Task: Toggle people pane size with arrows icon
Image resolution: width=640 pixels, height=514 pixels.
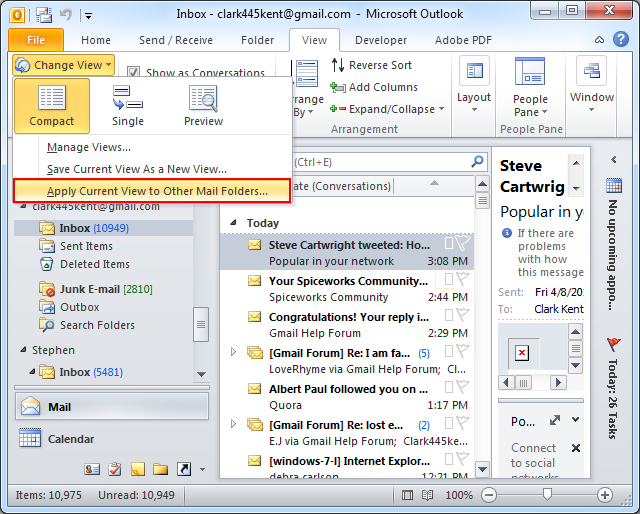Action: tap(555, 420)
